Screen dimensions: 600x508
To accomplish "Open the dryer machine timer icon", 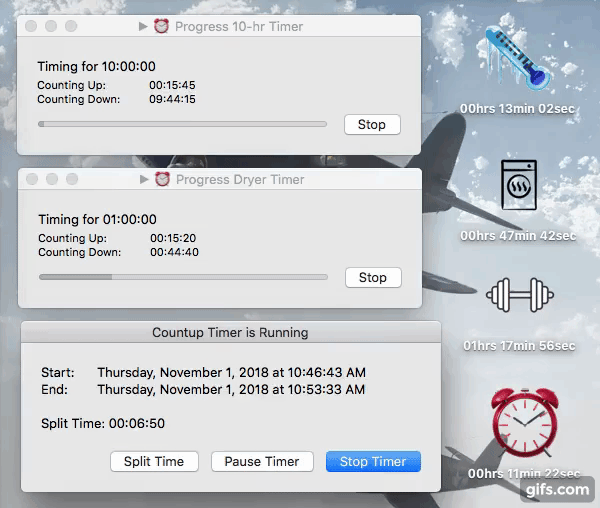I will point(518,187).
